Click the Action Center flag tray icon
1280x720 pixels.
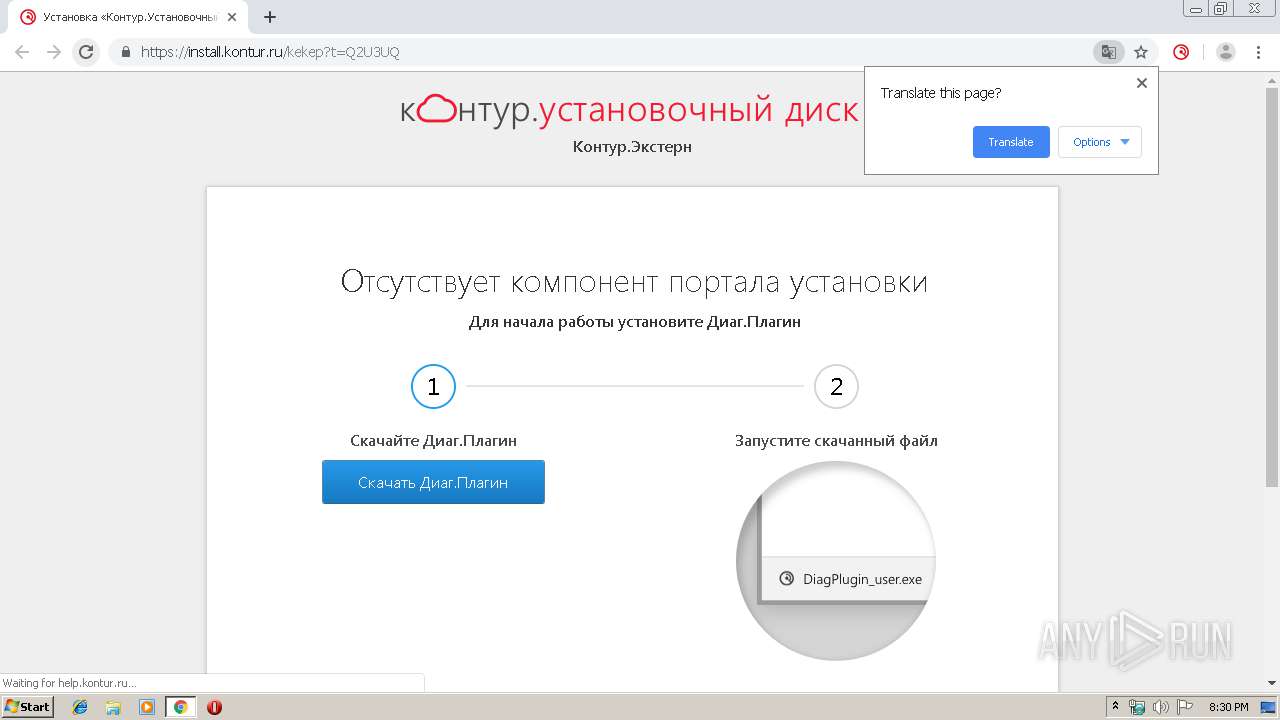click(x=1184, y=707)
